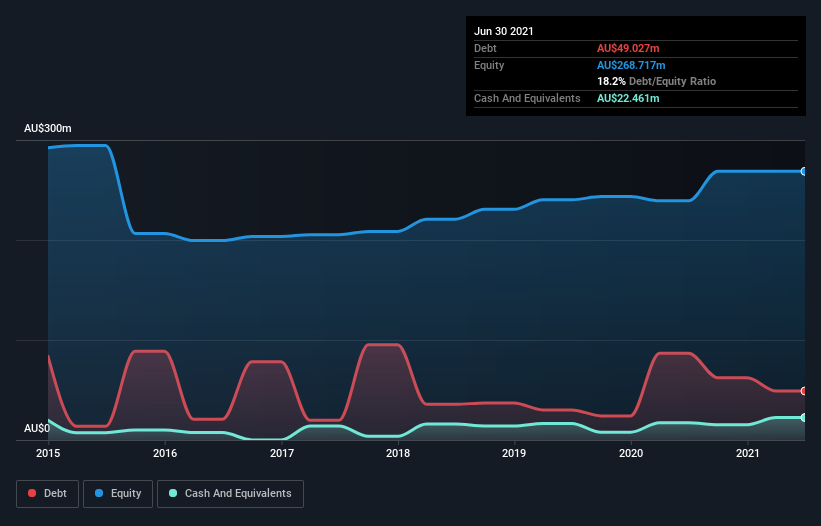Select the 2021 x-axis label
821x526 pixels.
(748, 453)
